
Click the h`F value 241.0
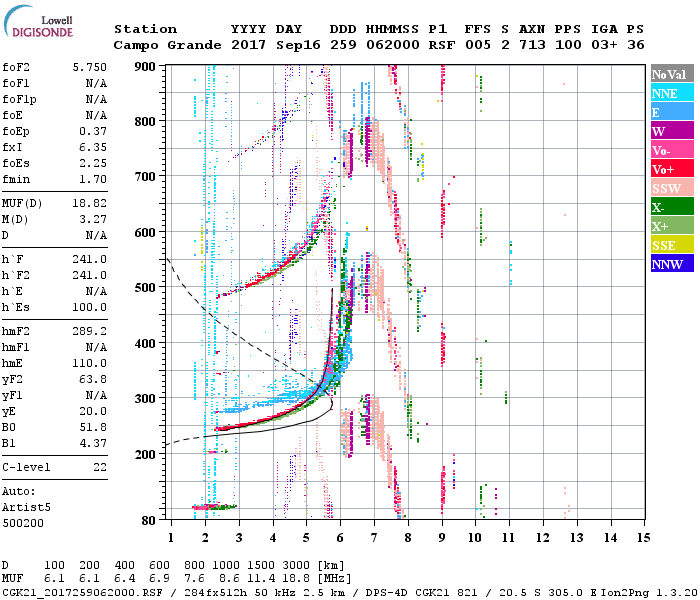pos(90,259)
